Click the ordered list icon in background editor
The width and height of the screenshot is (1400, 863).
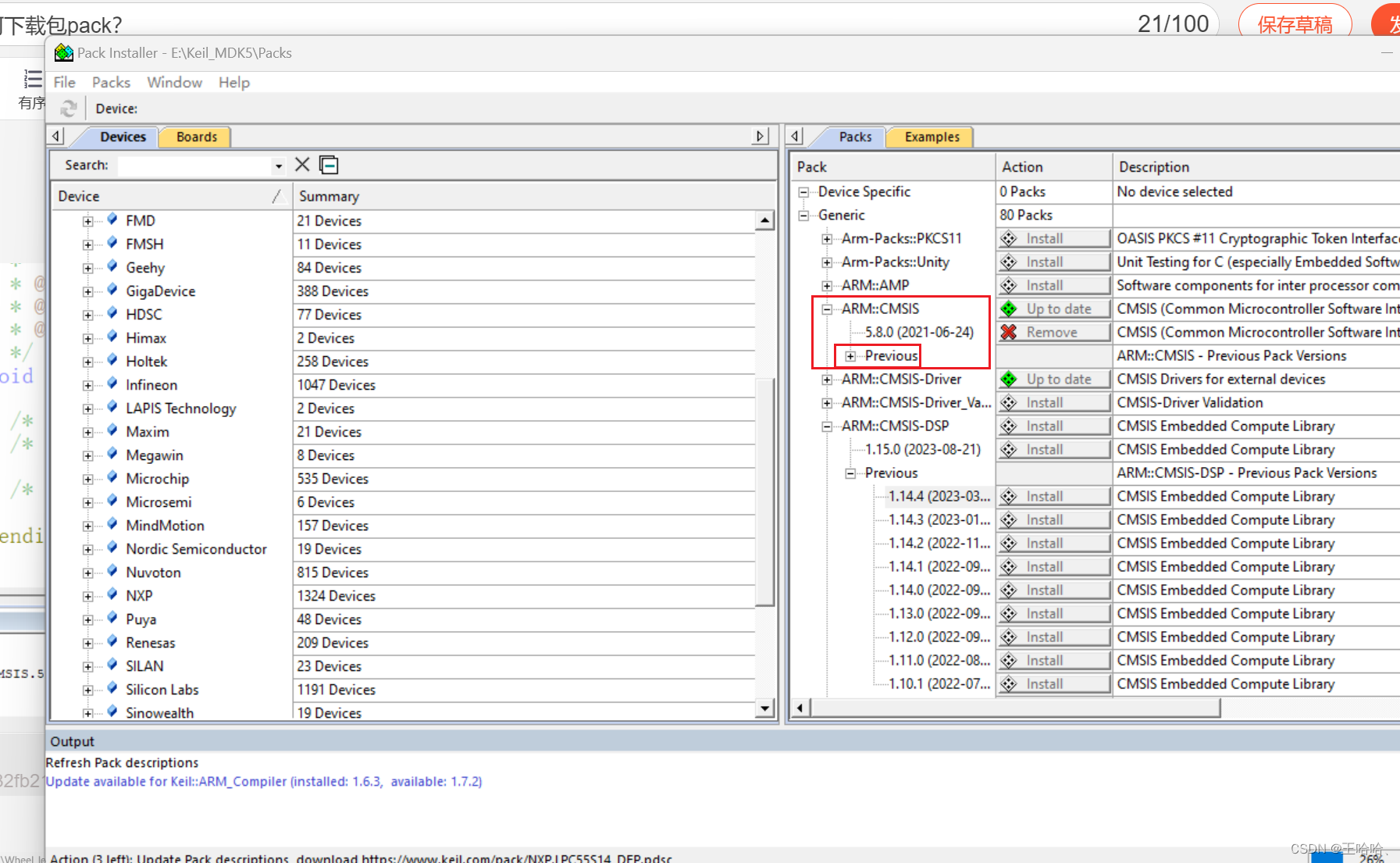32,79
